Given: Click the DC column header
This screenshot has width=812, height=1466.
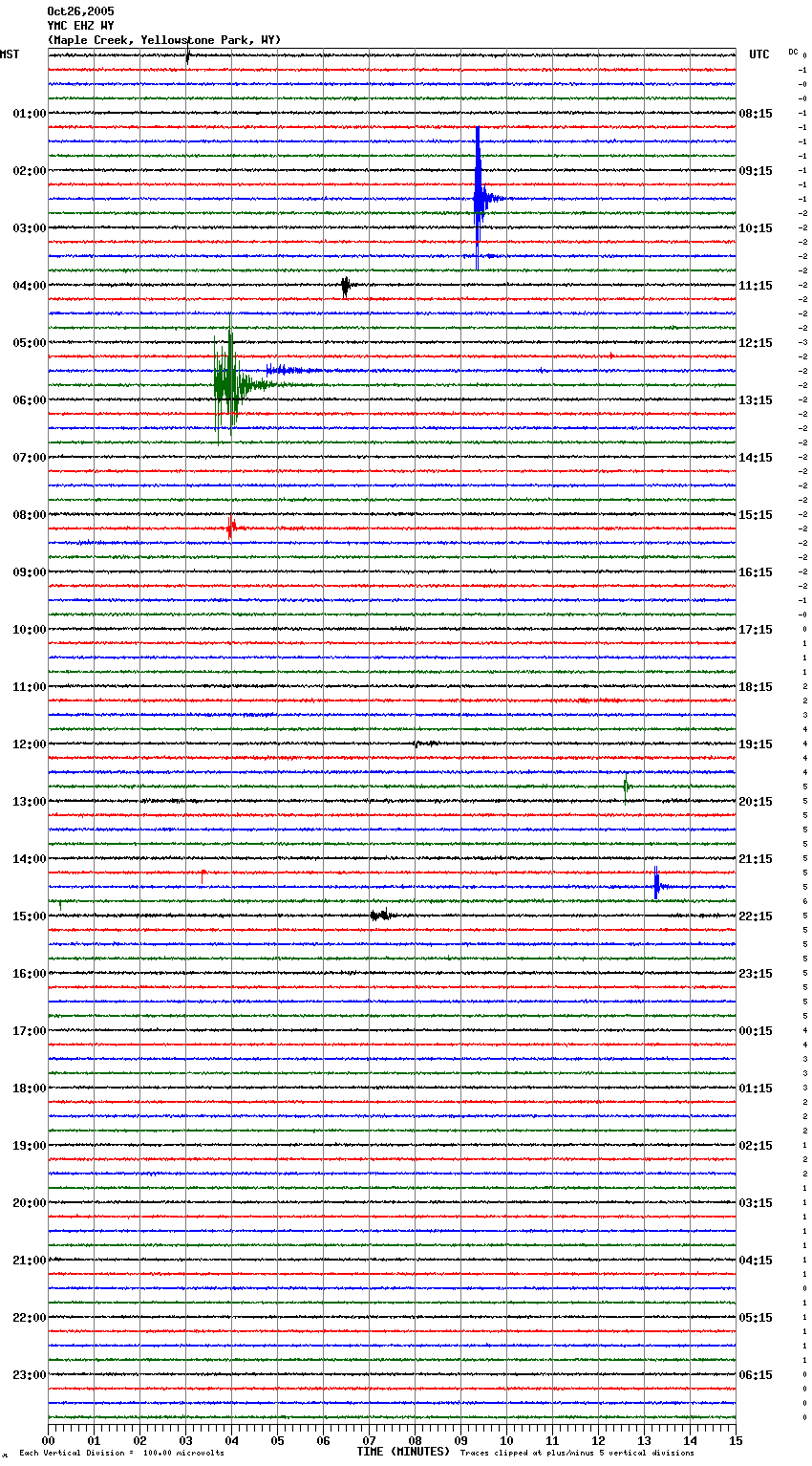Looking at the screenshot, I should point(793,52).
